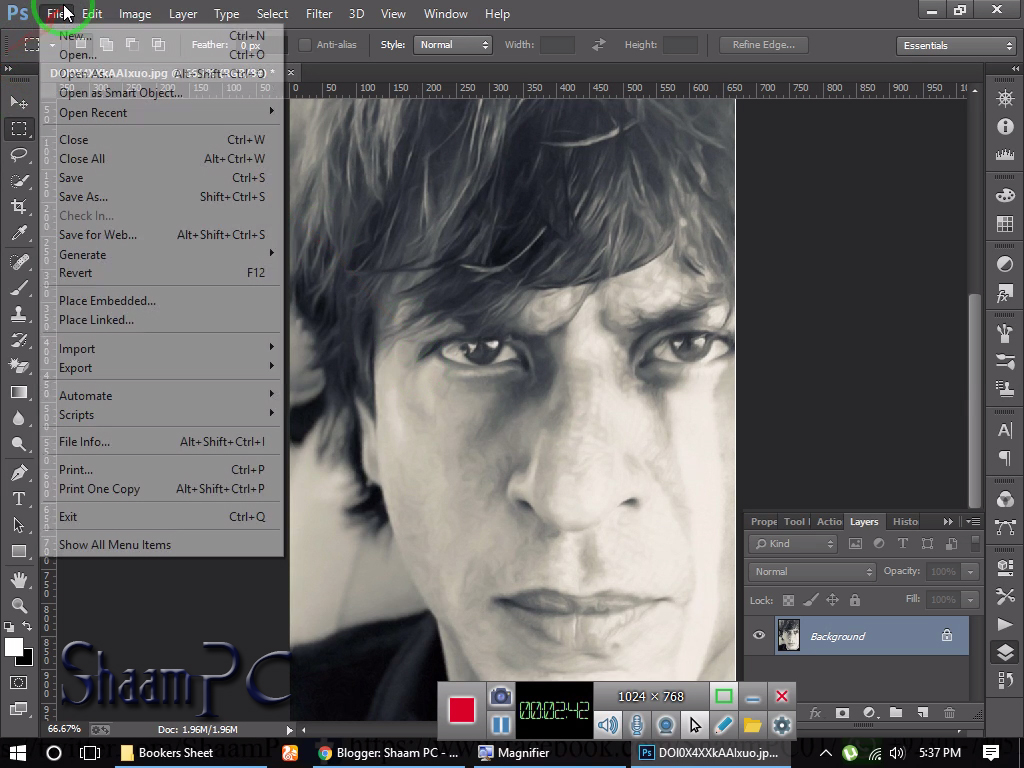Select the Dodge tool
The image size is (1024, 768).
click(19, 445)
